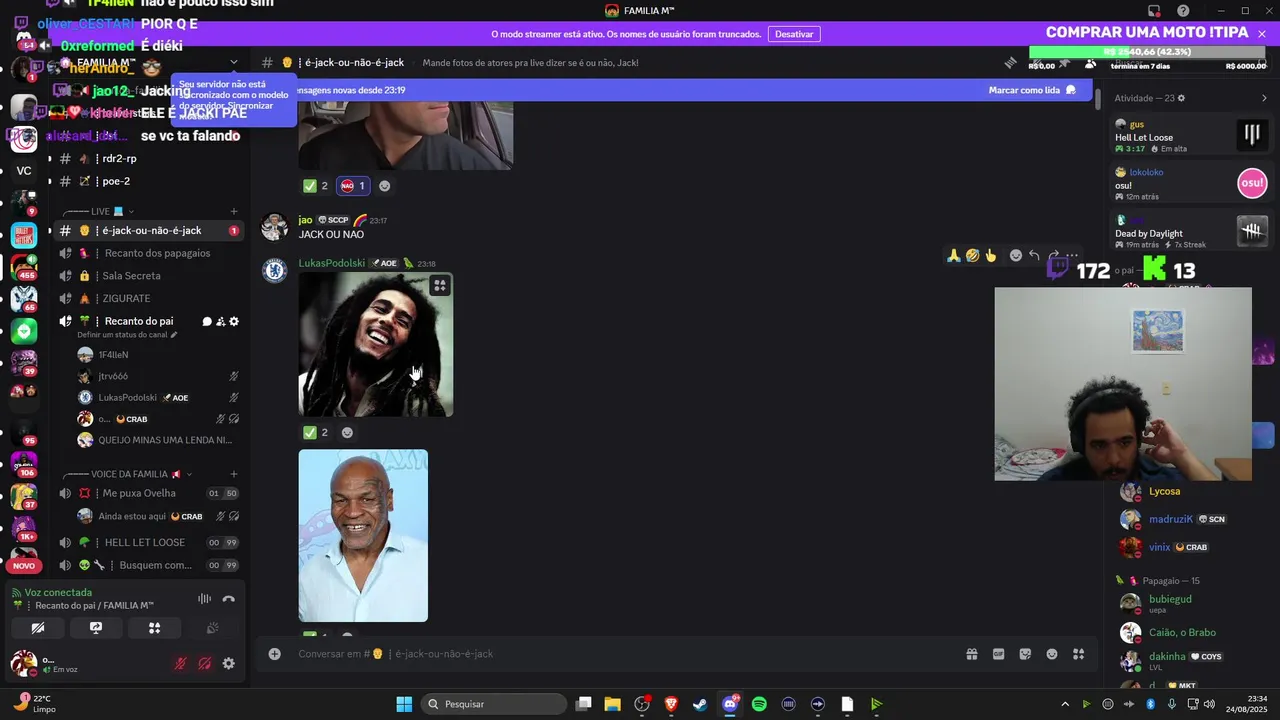
Task: Open the add-reaction picker on hovered message
Action: click(x=1016, y=256)
